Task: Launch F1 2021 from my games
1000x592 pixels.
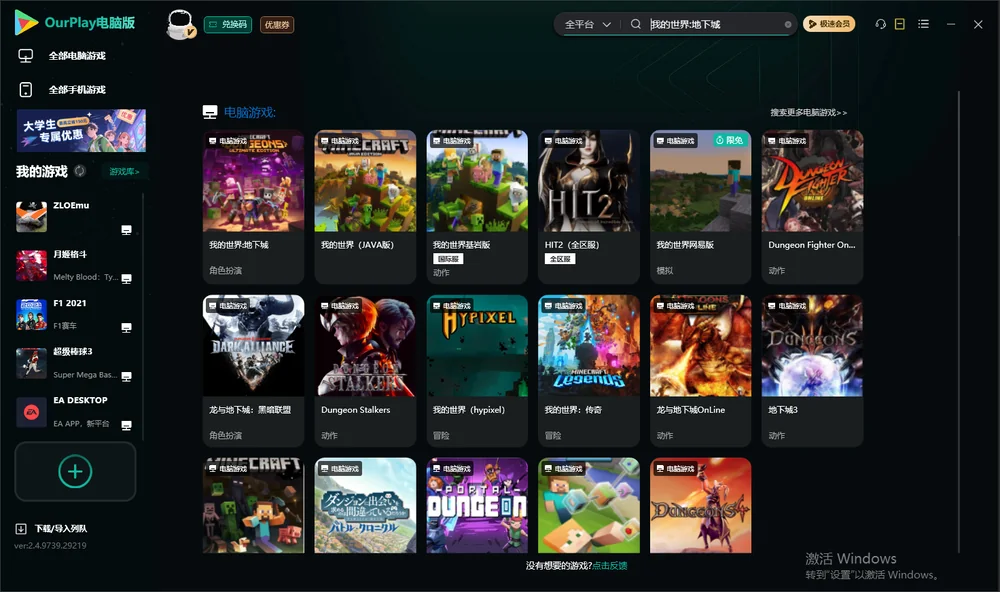Action: pos(75,314)
